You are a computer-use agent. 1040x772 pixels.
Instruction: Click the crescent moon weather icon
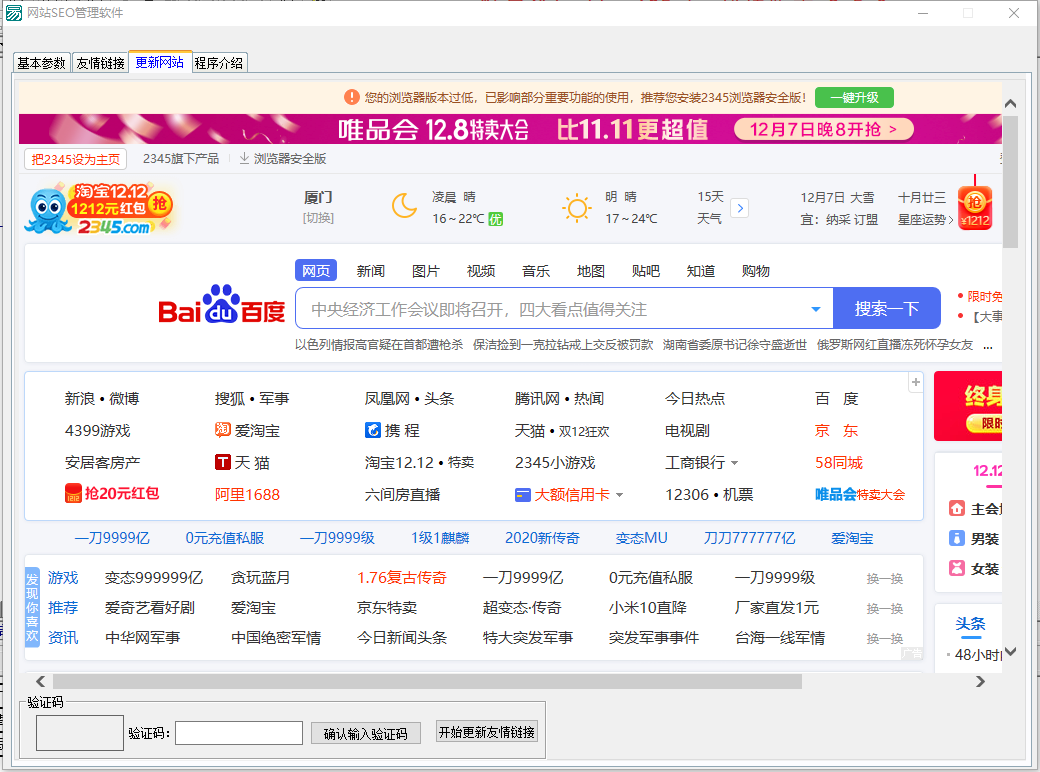(x=405, y=206)
